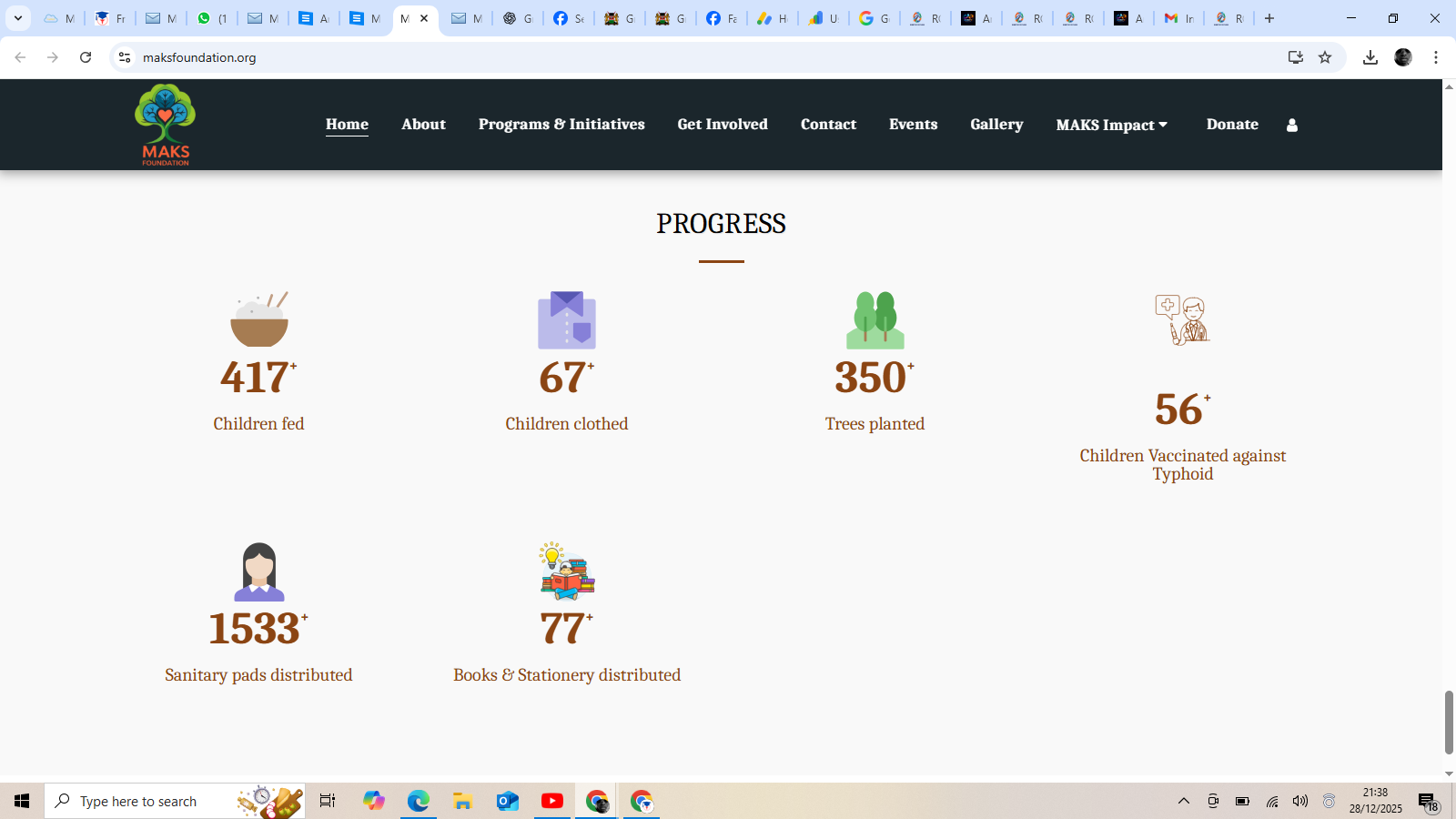1456x819 pixels.
Task: Go to the Gallery menu item
Action: click(x=996, y=125)
